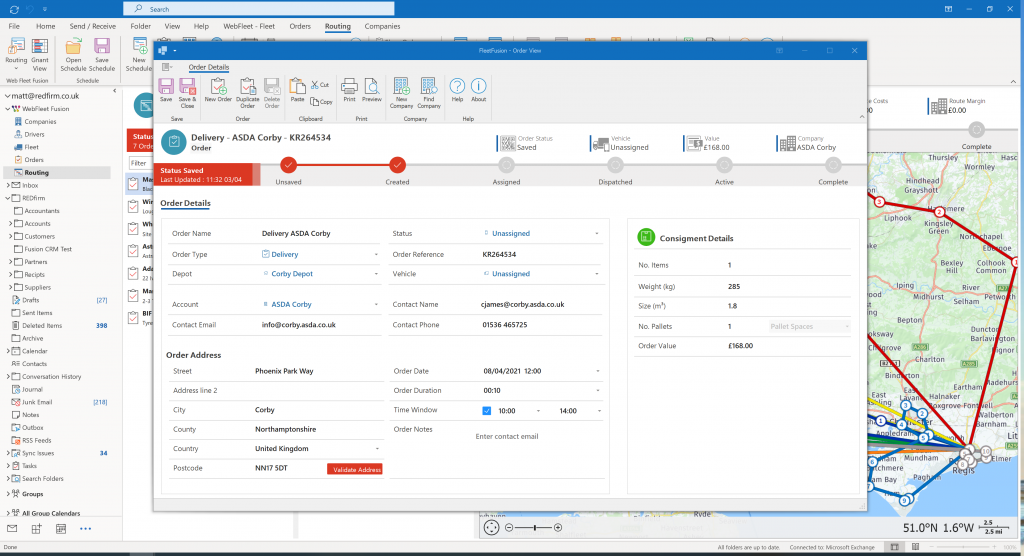The height and width of the screenshot is (556, 1024).
Task: Switch to the Companies ribbon tab
Action: 382,26
